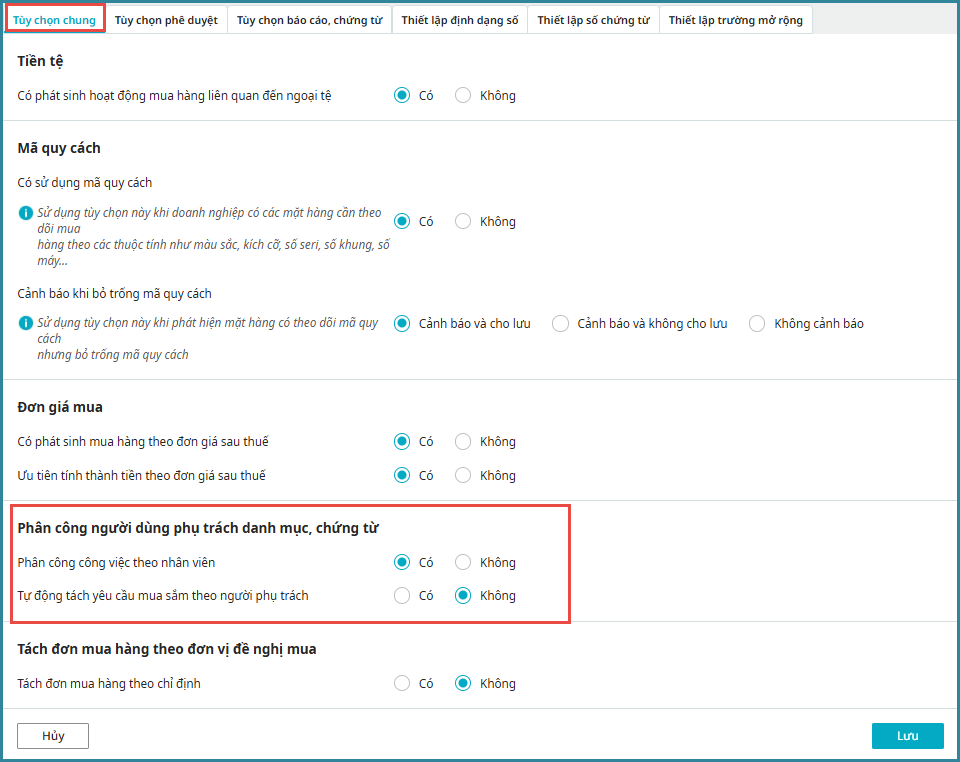Switch to Thiết lập trường mở rộng tab
Image resolution: width=960 pixels, height=762 pixels.
[735, 20]
